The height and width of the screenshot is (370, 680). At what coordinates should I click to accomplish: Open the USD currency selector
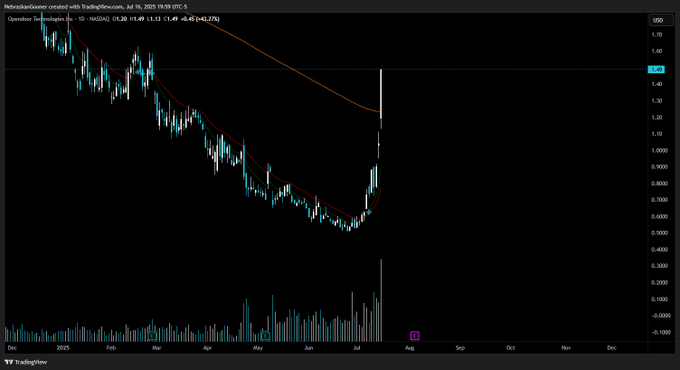[x=658, y=20]
